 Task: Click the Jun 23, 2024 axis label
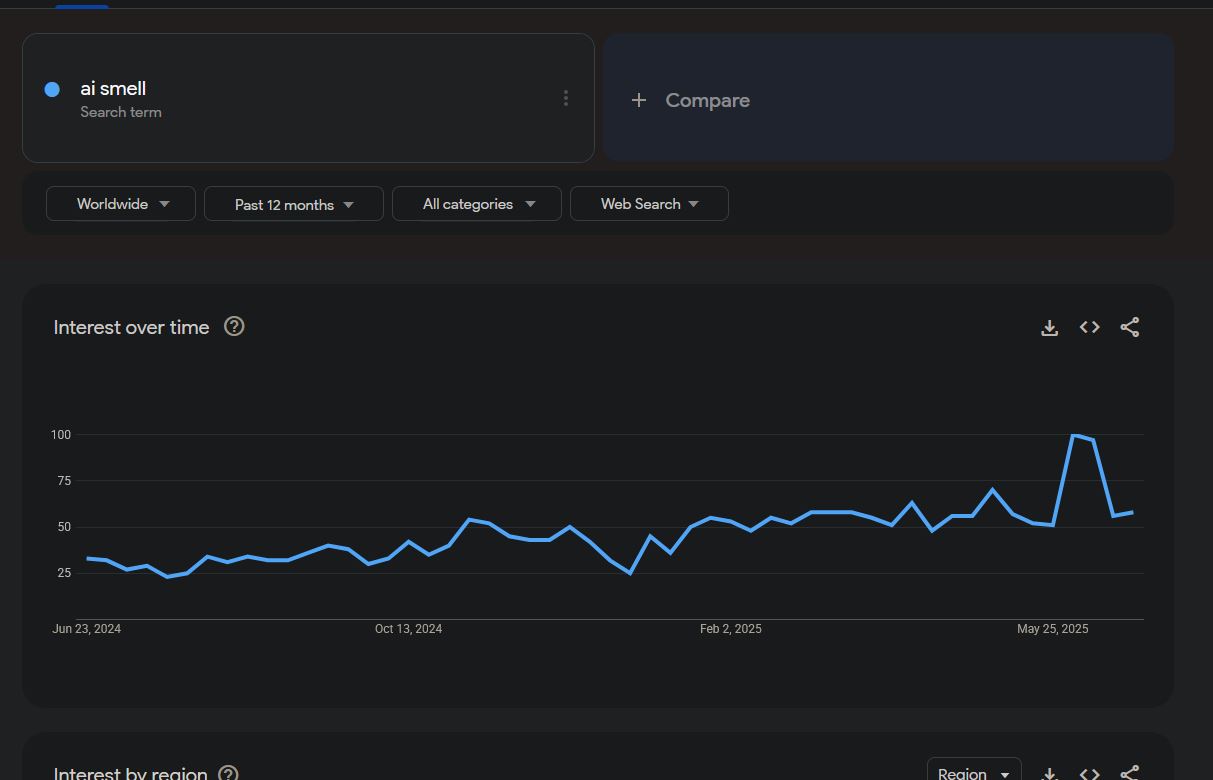[x=87, y=629]
